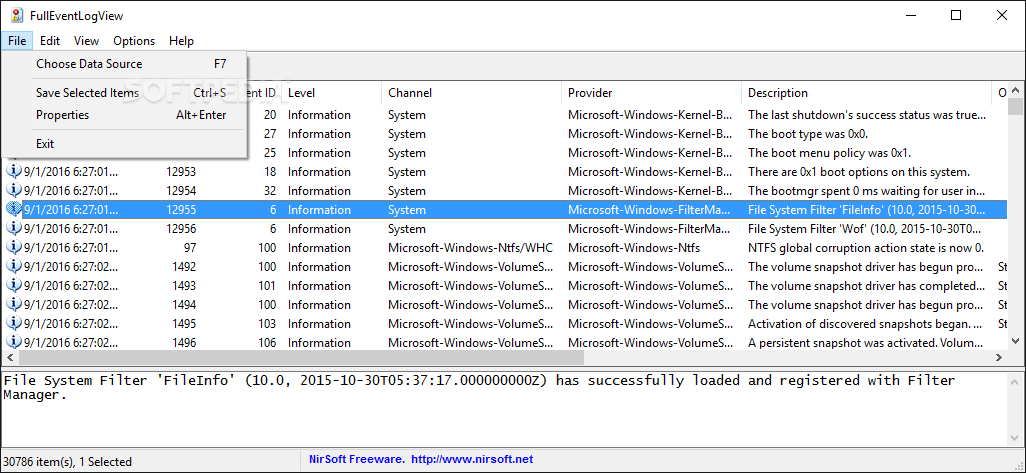The width and height of the screenshot is (1026, 473).
Task: Click Event ID cell 103
Action: pos(267,324)
